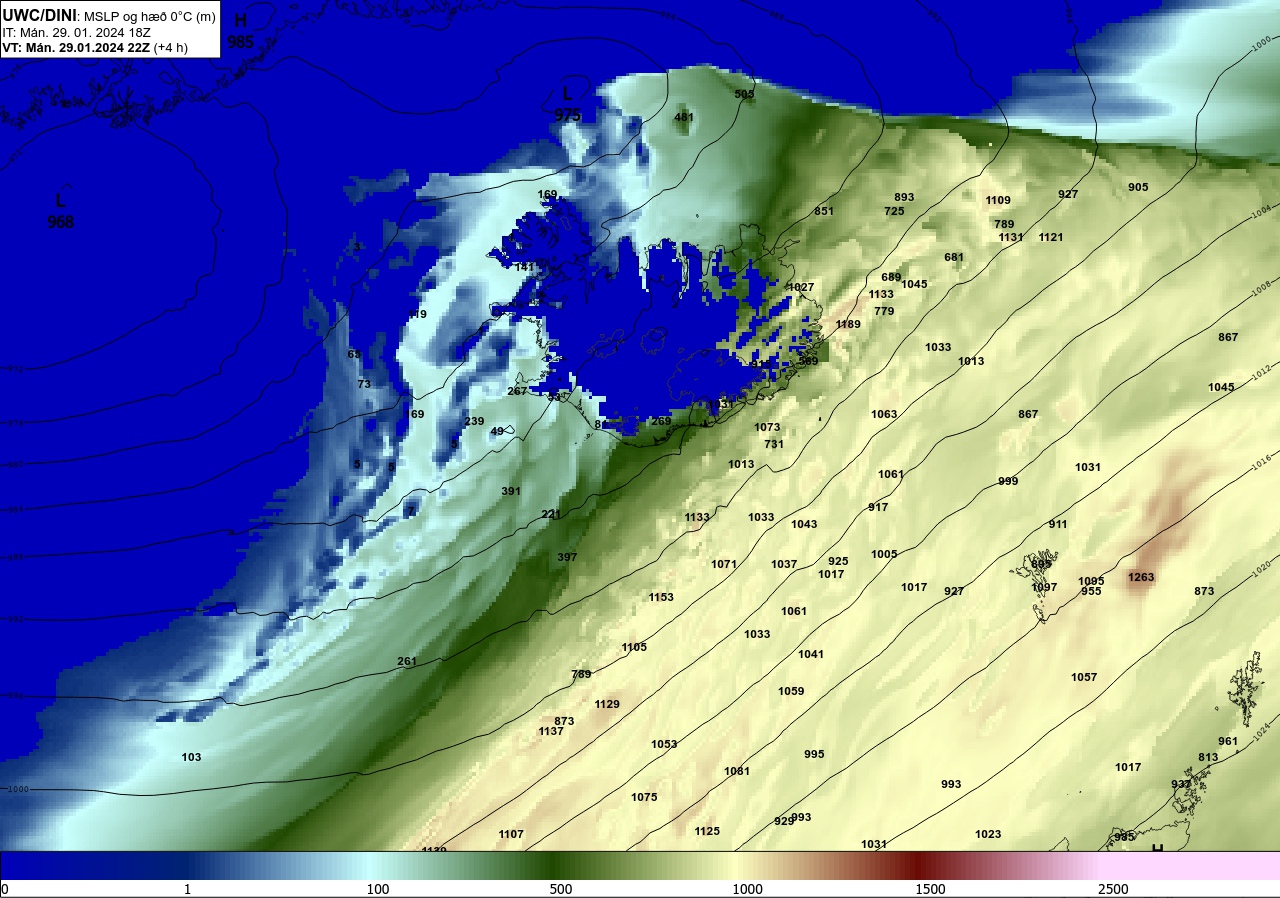
Task: Select the L 975 low pressure marker
Action: point(567,105)
